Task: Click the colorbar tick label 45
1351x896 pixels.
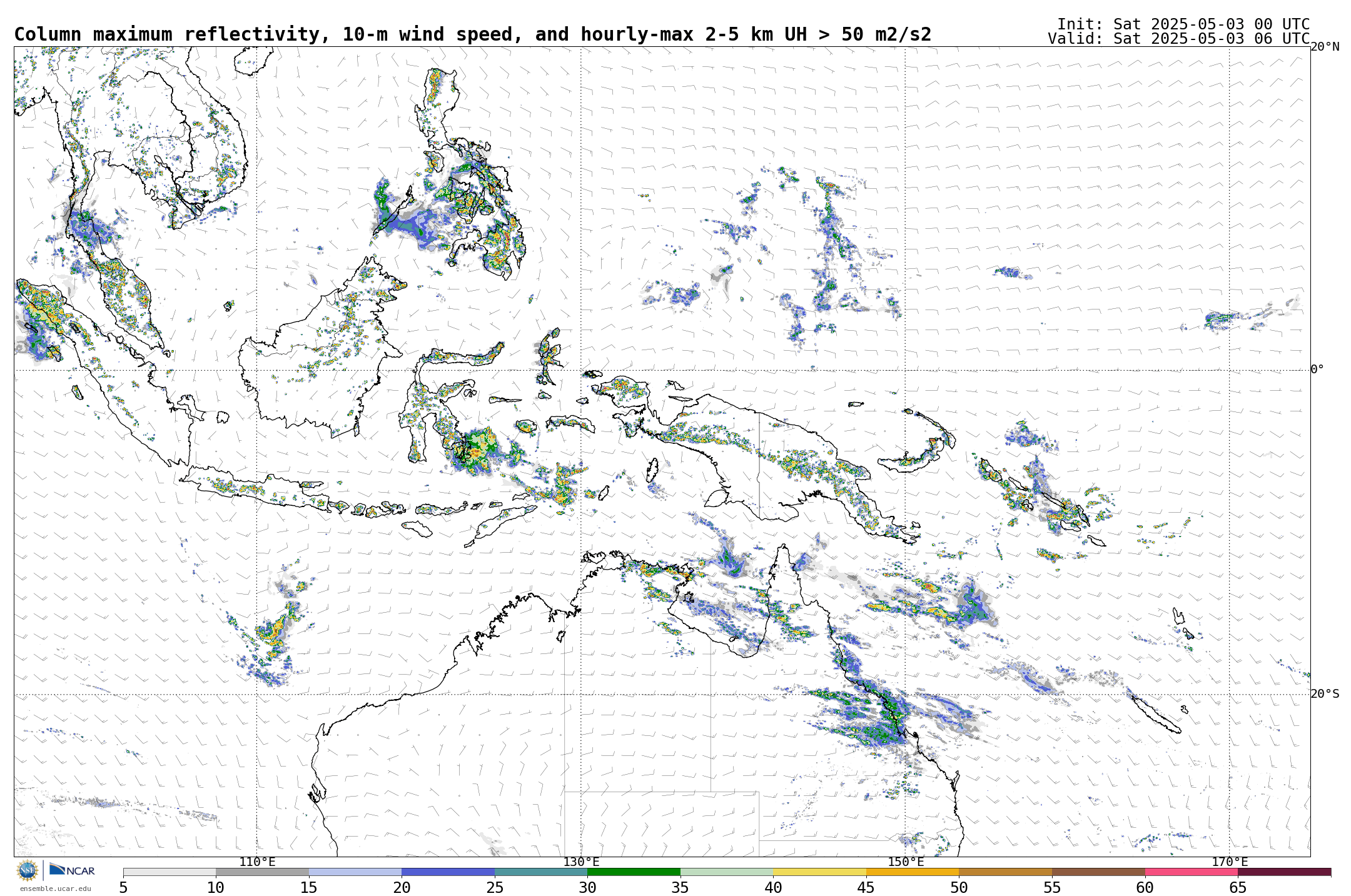Action: point(866,888)
